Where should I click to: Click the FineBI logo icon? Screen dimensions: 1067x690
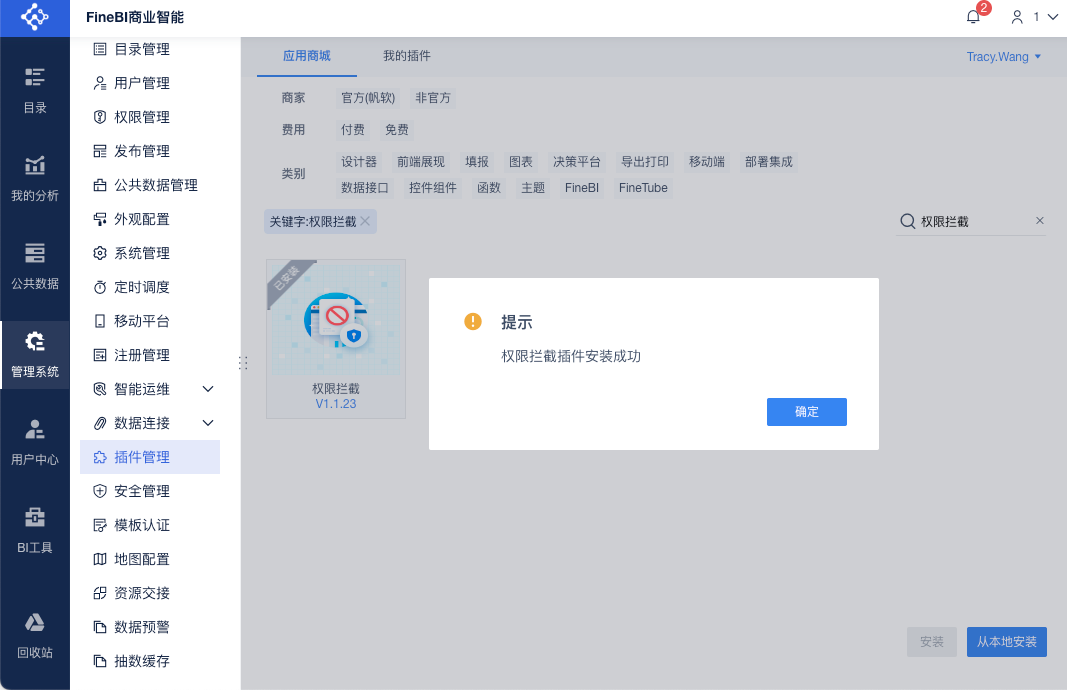(x=35, y=17)
